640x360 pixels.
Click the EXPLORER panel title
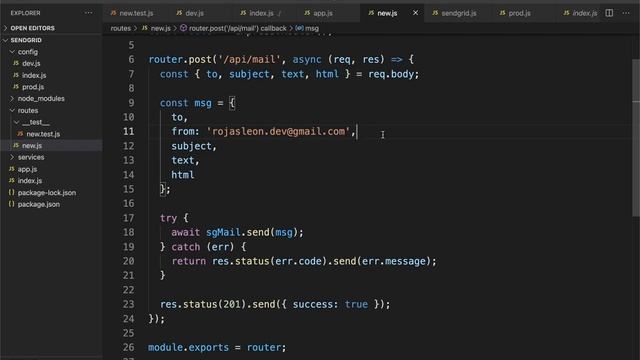pos(25,13)
